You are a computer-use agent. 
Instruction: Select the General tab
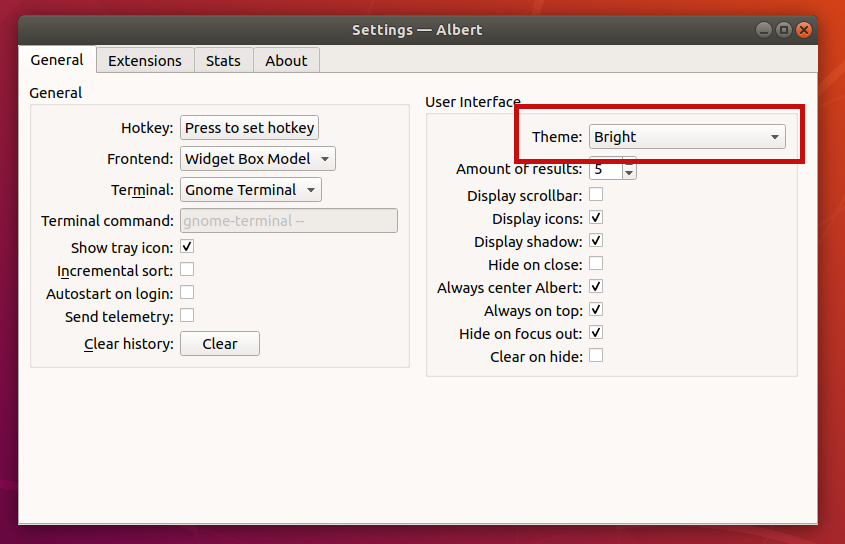coord(57,60)
